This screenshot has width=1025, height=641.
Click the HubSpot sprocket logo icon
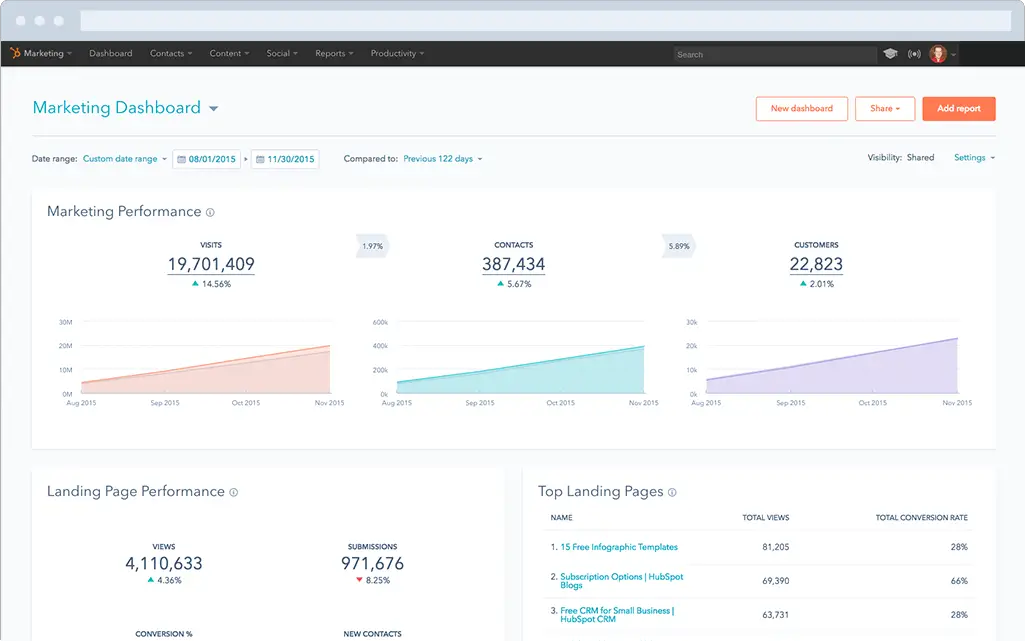[15, 53]
